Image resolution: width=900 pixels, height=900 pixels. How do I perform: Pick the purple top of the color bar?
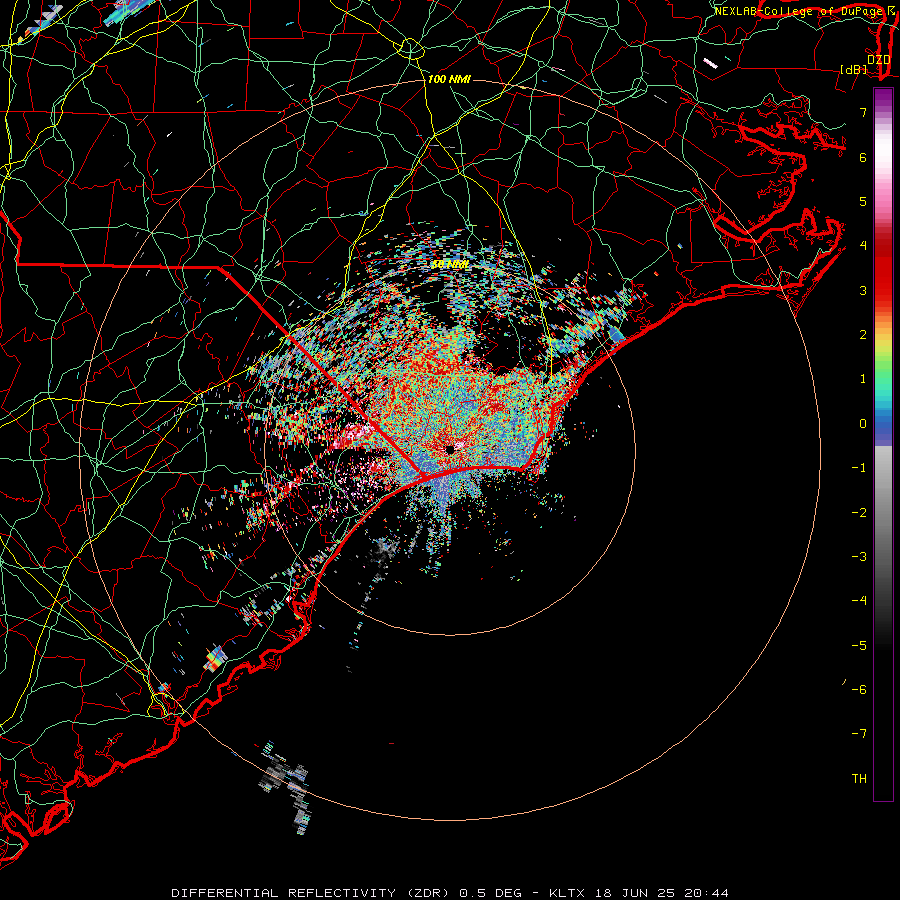pyautogui.click(x=883, y=98)
